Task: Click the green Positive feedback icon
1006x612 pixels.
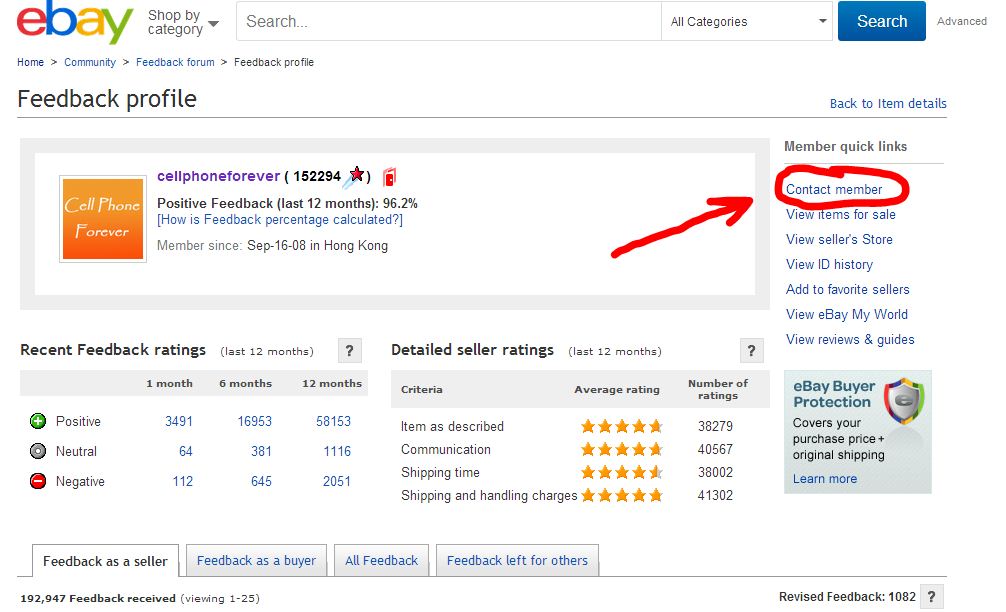Action: coord(38,422)
